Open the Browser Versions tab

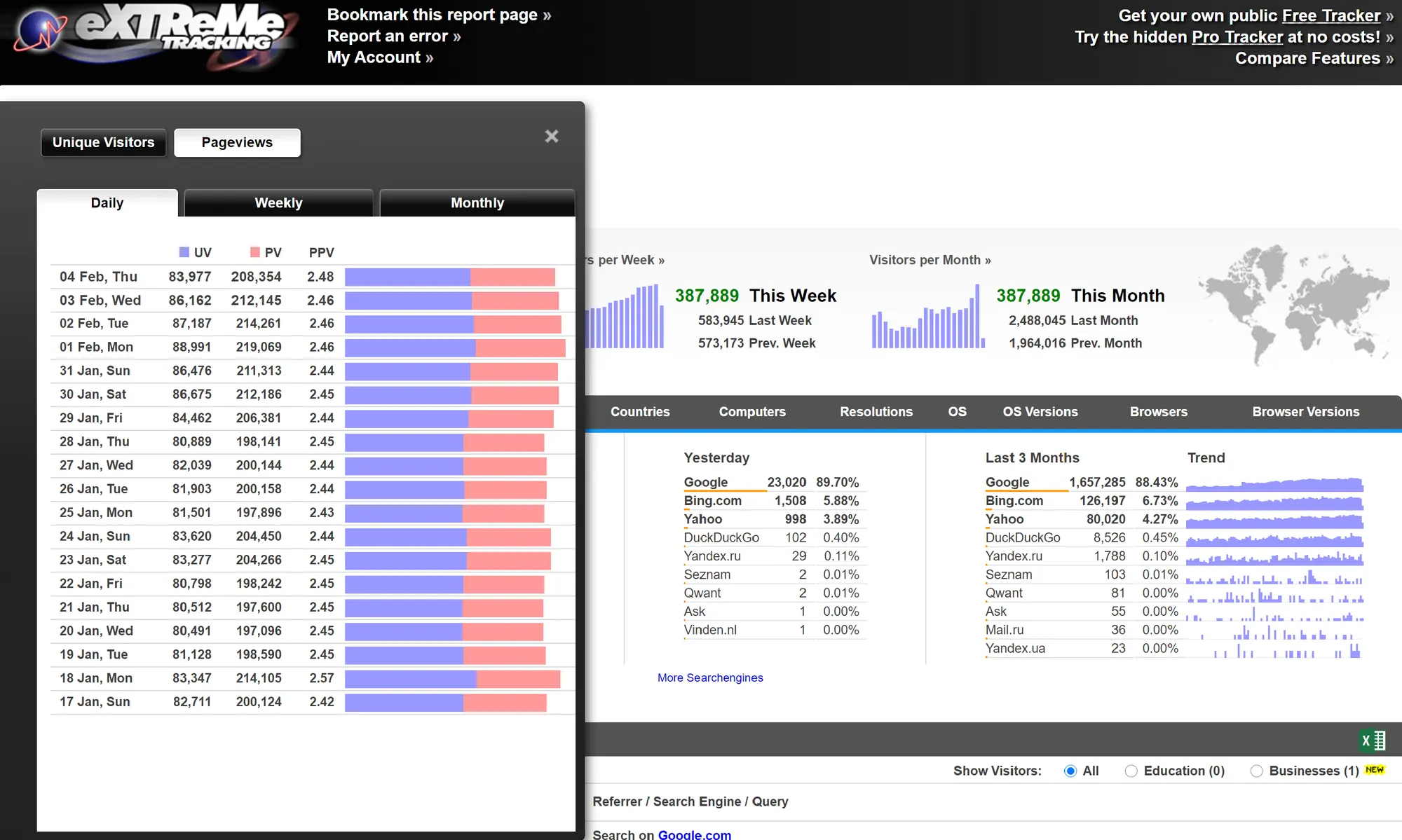[x=1306, y=412]
